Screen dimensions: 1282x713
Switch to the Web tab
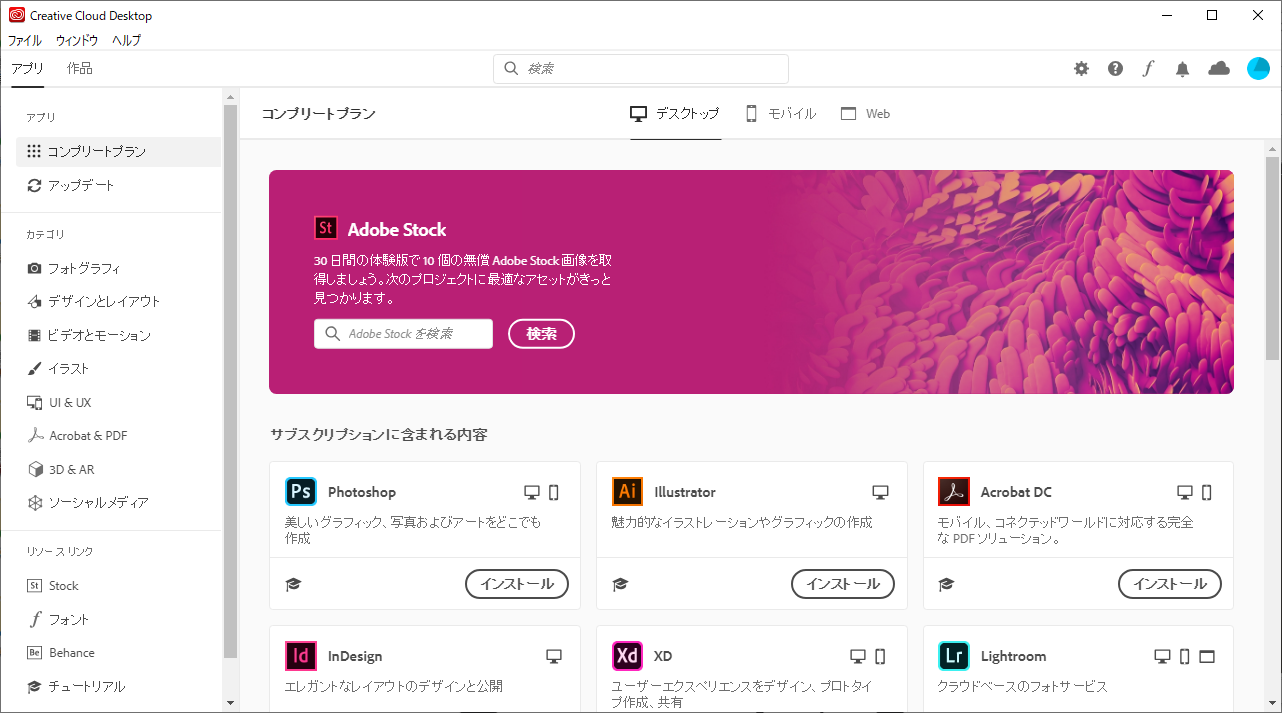[866, 114]
